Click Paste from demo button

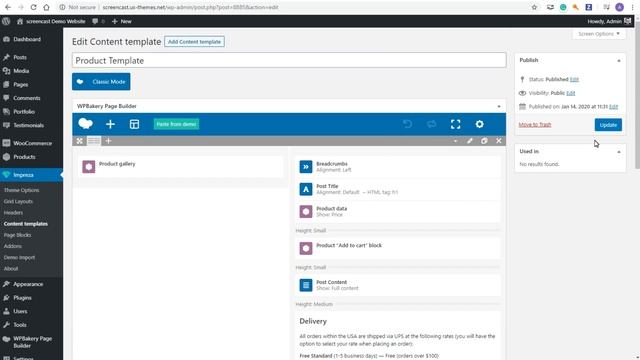click(176, 124)
